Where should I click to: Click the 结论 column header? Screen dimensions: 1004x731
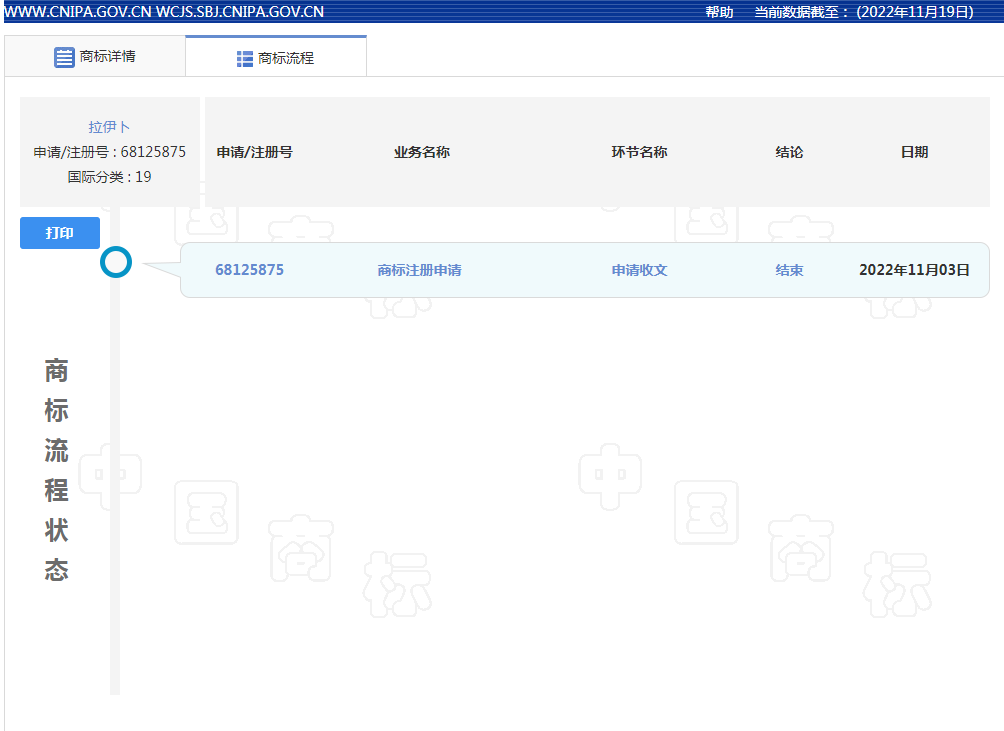pos(789,152)
